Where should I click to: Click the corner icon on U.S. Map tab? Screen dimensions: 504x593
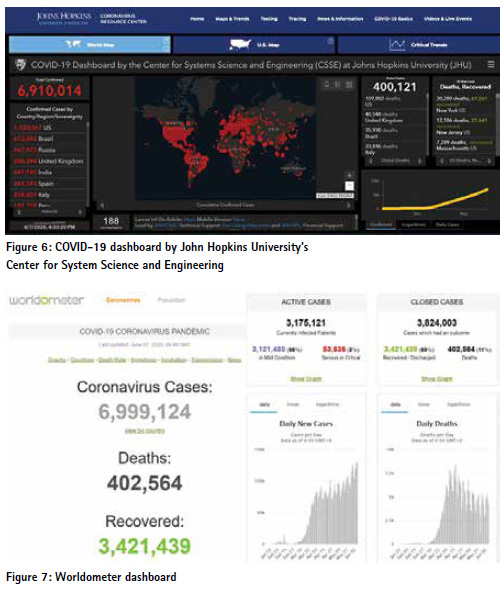coord(330,41)
